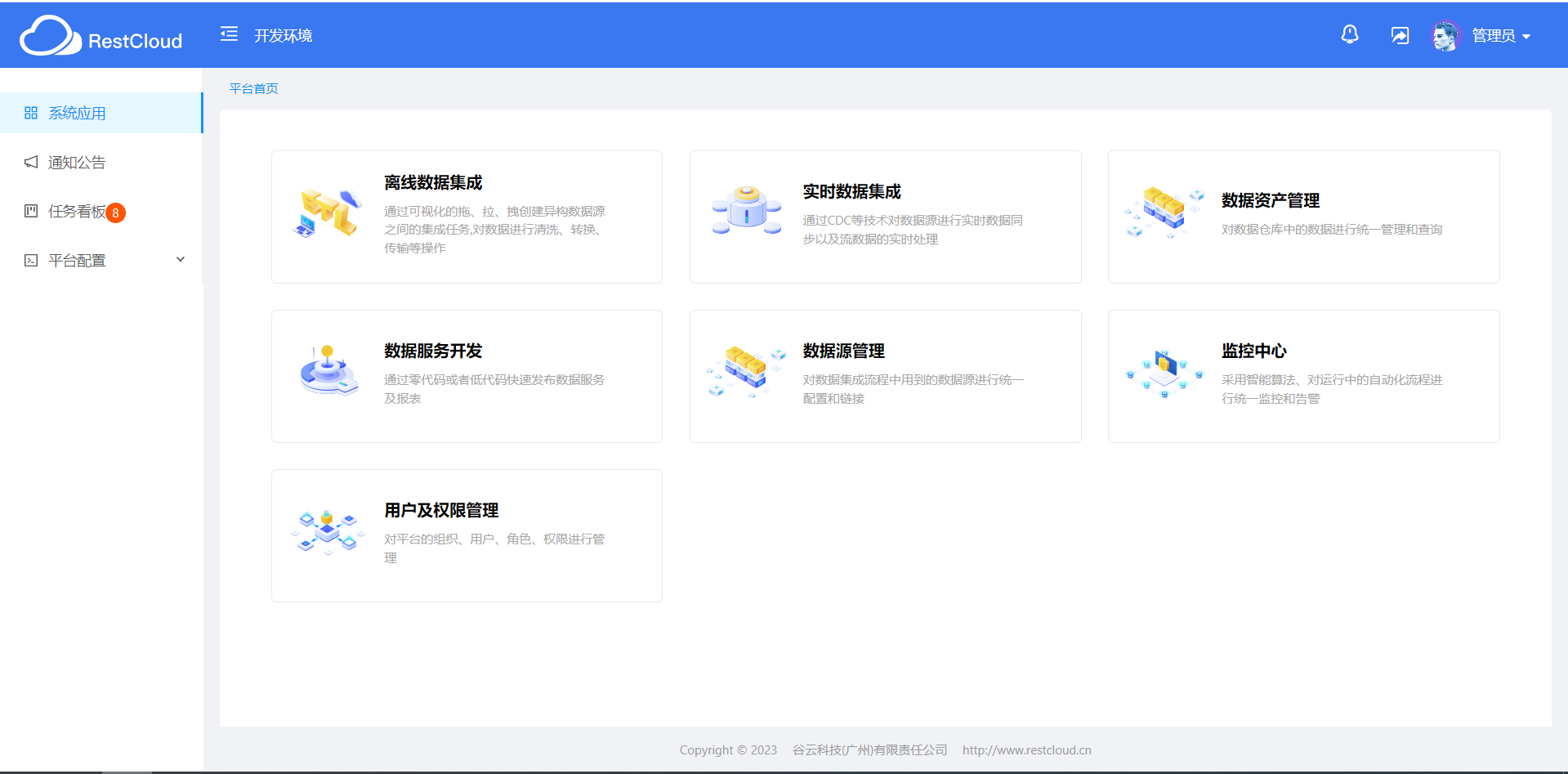This screenshot has height=774, width=1568.
Task: Click the 数据资产管理 warehouse illustration icon
Action: (x=1165, y=212)
